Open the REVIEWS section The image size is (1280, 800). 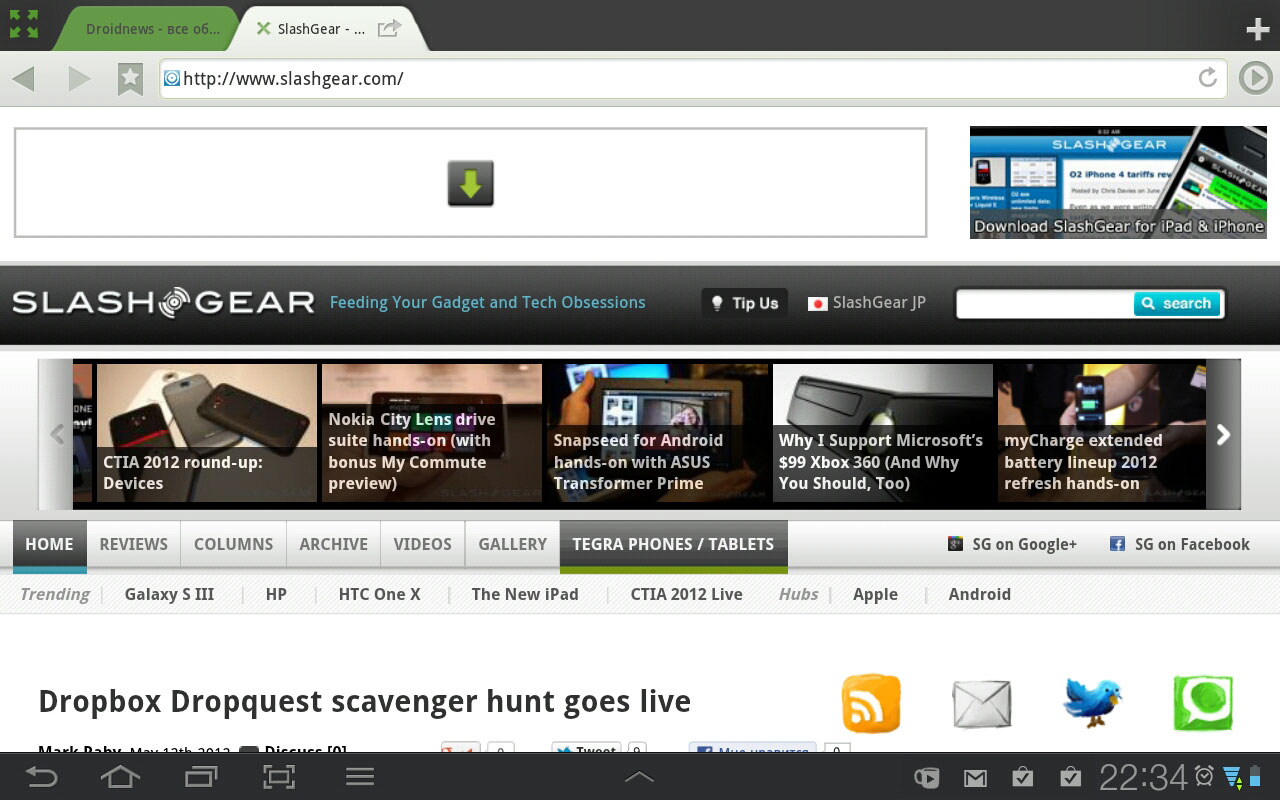pos(133,545)
